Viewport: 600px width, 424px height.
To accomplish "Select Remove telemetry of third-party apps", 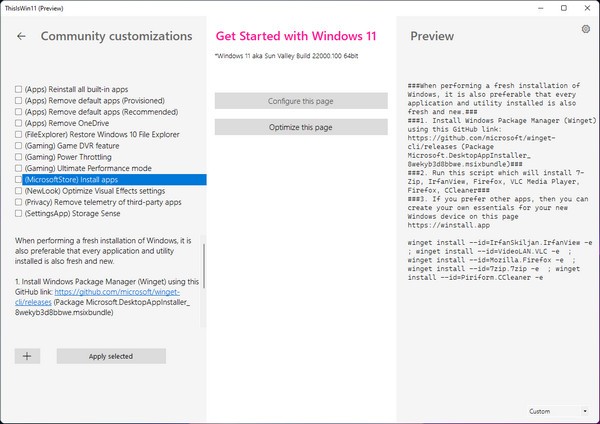I will click(x=19, y=202).
